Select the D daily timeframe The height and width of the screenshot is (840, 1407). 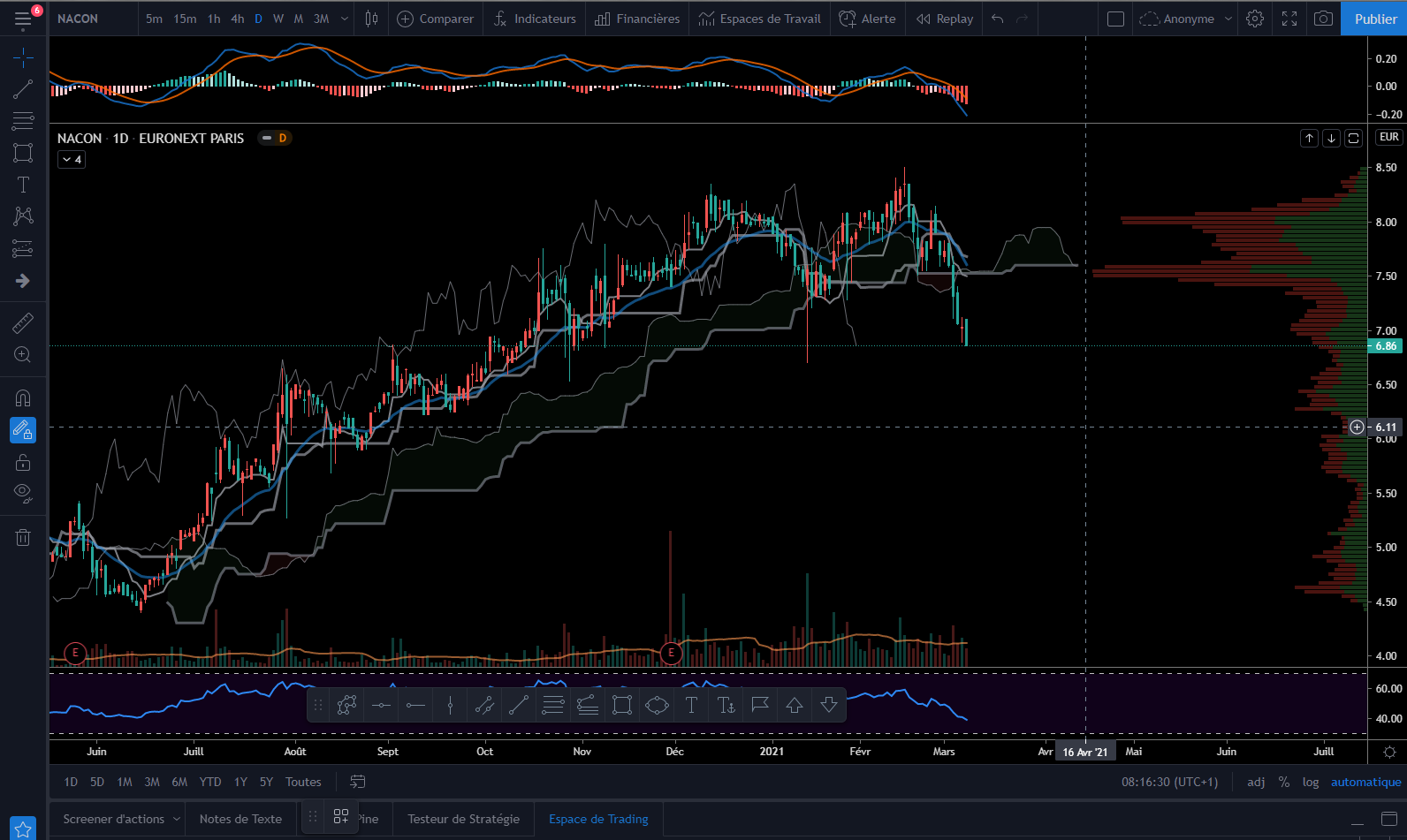(x=258, y=19)
